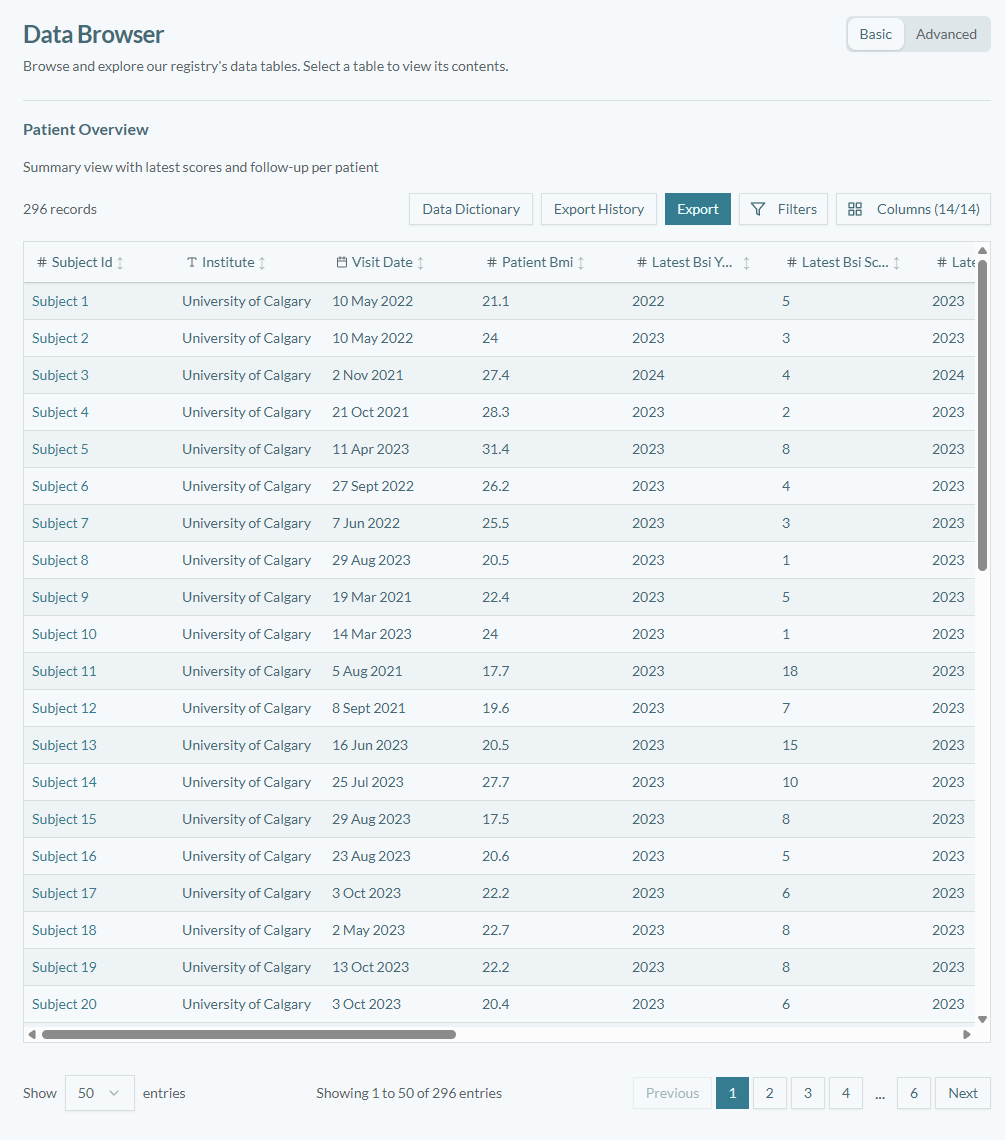Image resolution: width=1005 pixels, height=1140 pixels.
Task: Click the Export button
Action: pos(697,209)
